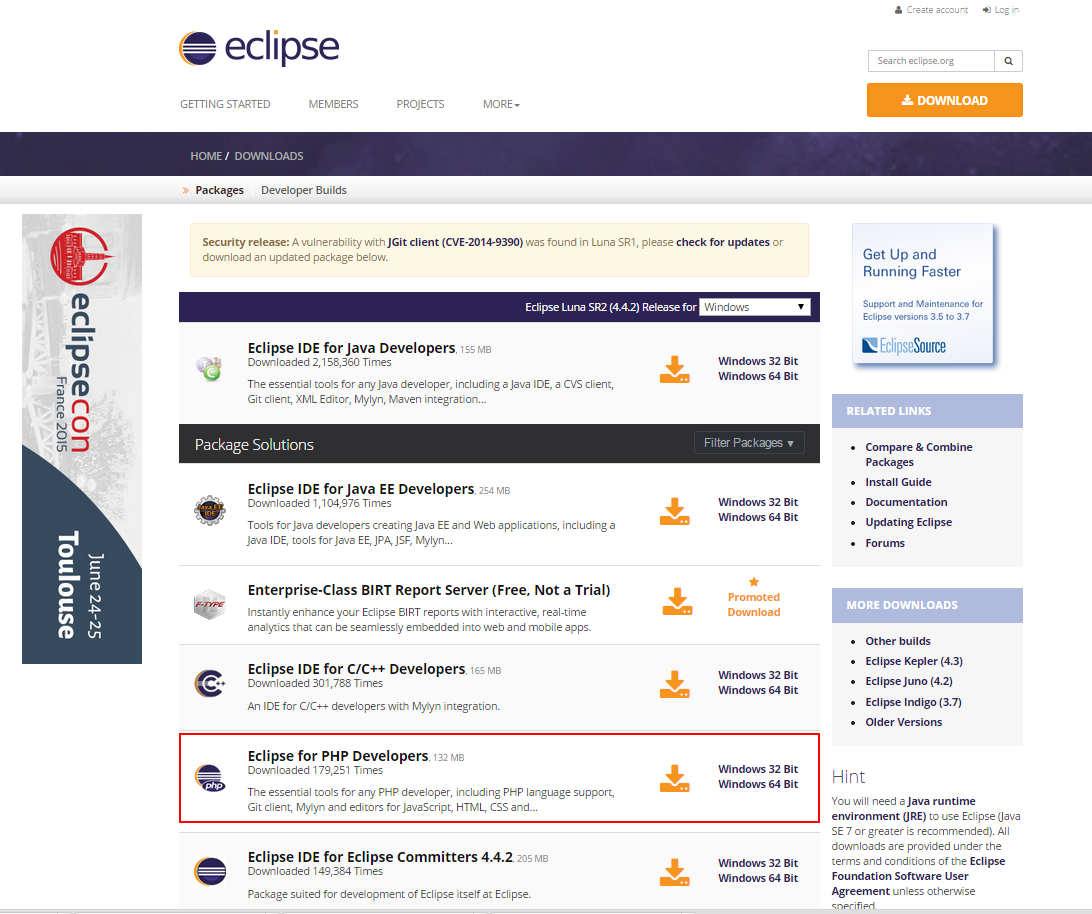
Task: Click the Promoted Download star icon
Action: coord(754,582)
